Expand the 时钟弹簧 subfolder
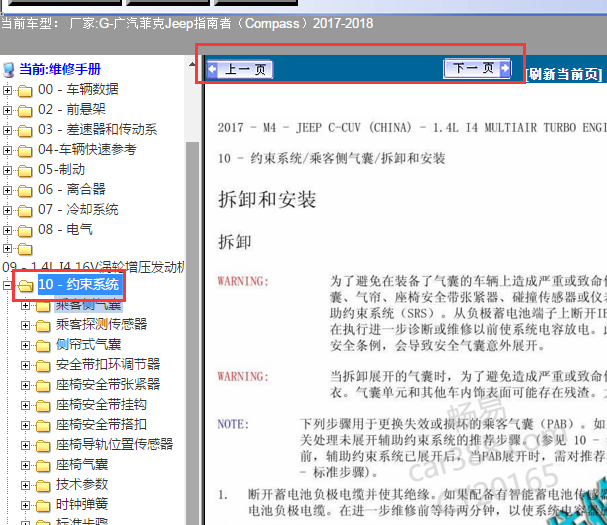This screenshot has height=525, width=607. tap(25, 505)
